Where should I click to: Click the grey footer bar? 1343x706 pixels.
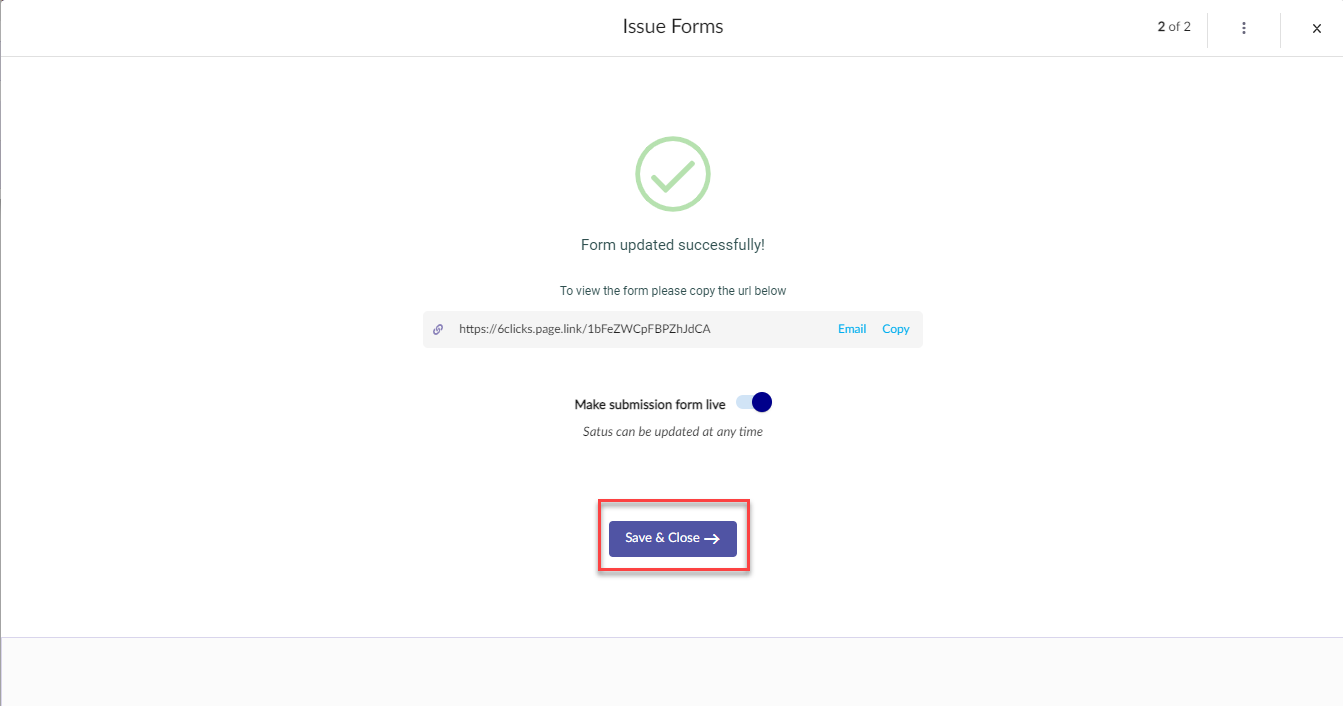coord(672,672)
